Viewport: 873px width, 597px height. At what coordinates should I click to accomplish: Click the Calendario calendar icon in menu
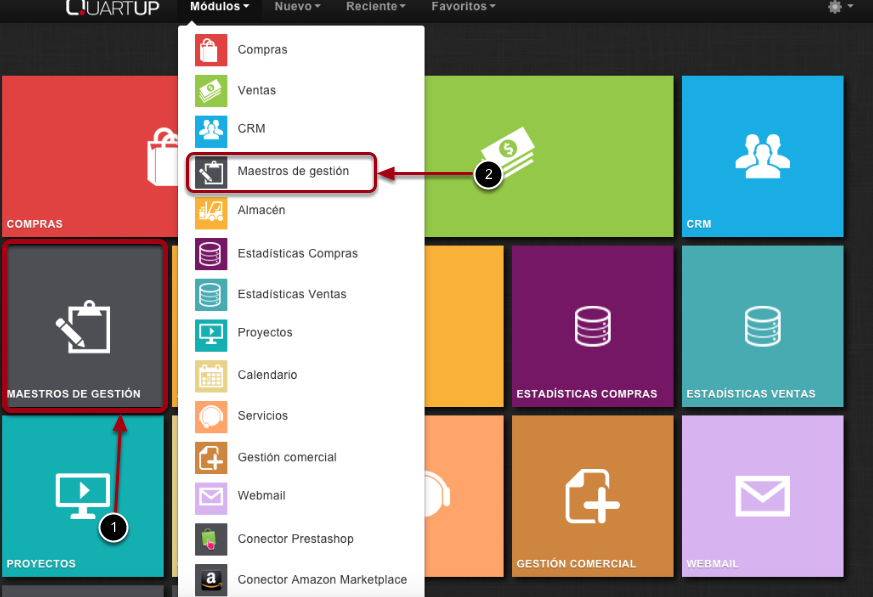tap(211, 376)
